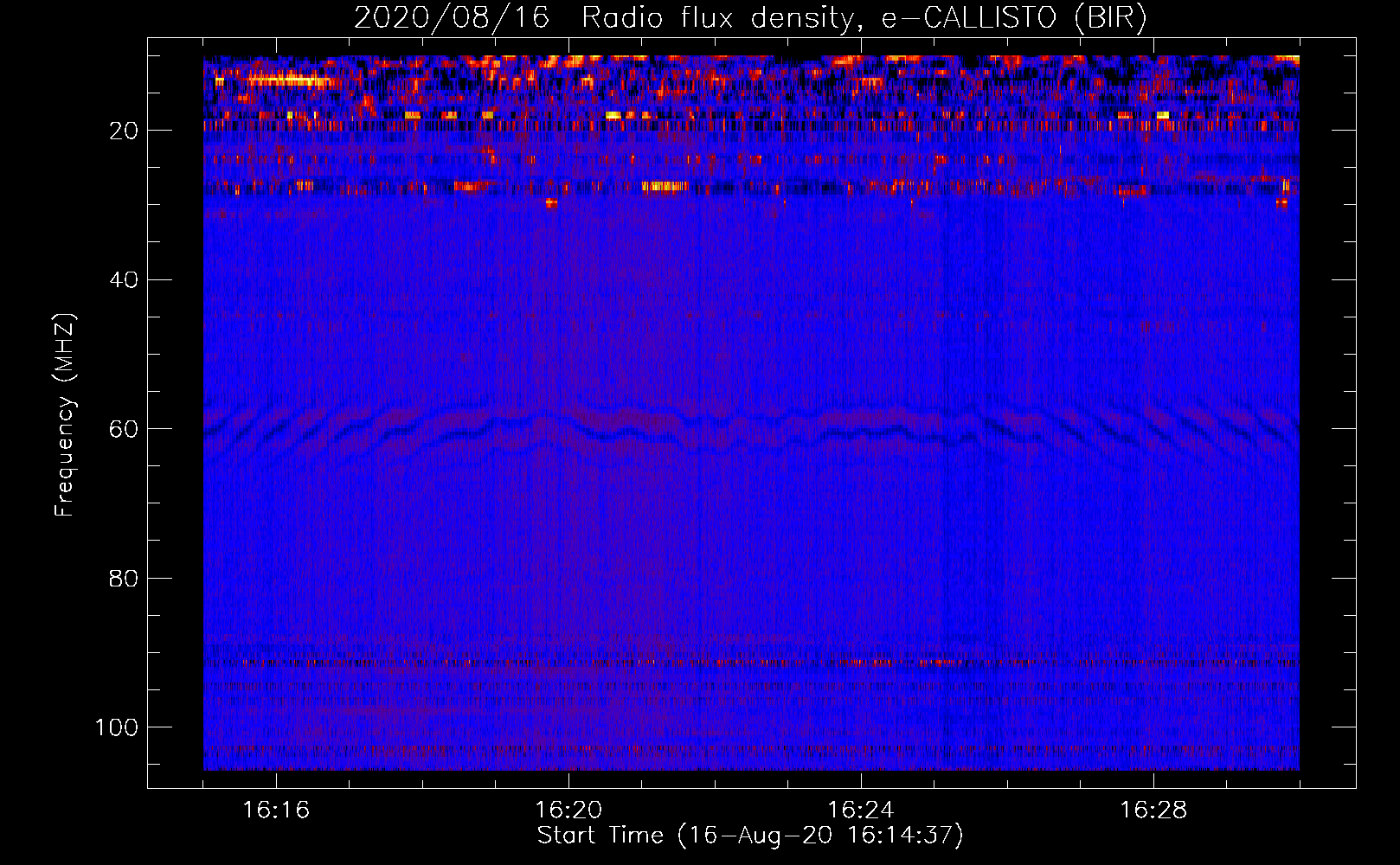Click the date 2020/08/16 in the title
Viewport: 1400px width, 865px height.
[x=451, y=18]
